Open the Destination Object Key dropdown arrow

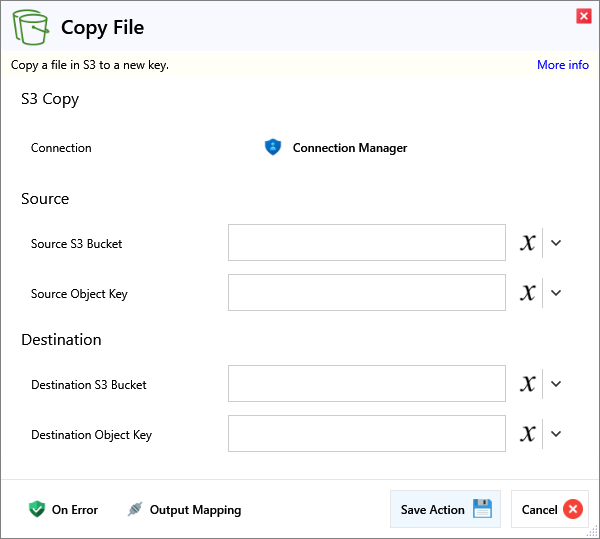[557, 434]
